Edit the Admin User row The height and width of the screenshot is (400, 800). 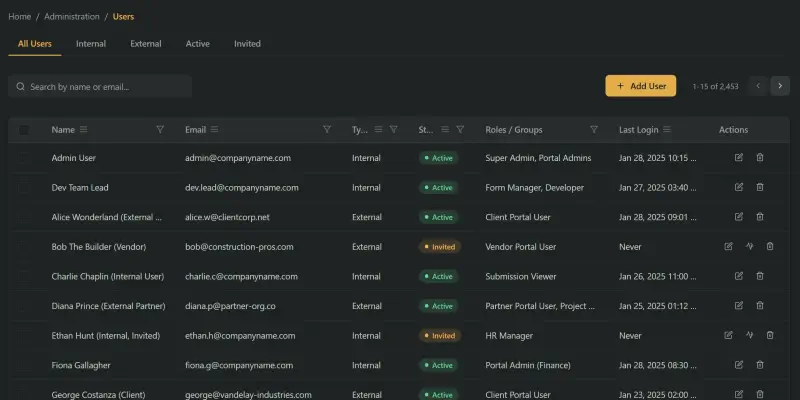(x=739, y=158)
